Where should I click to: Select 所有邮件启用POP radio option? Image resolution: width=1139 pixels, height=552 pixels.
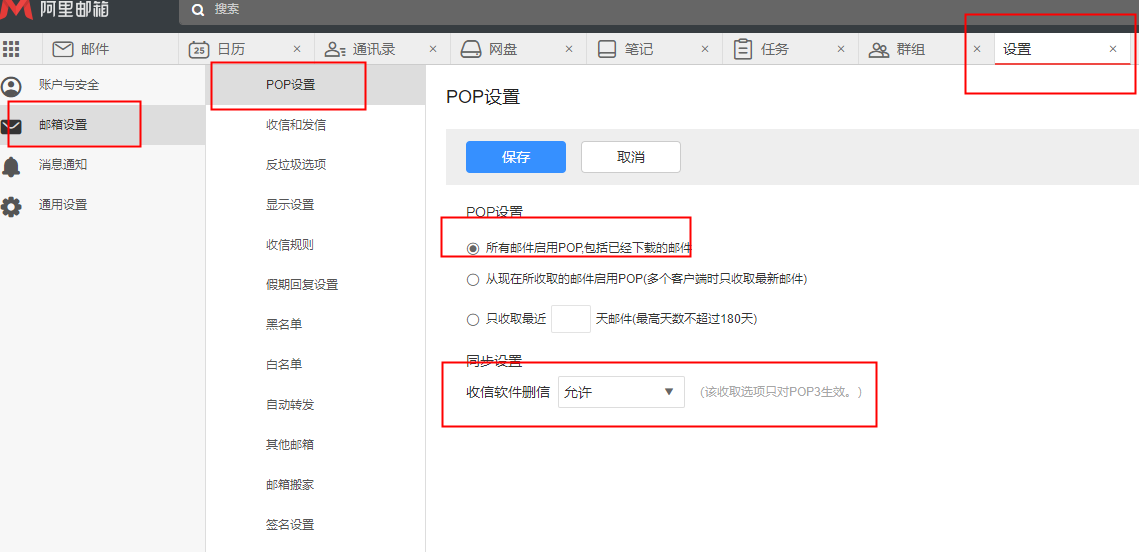click(x=473, y=248)
